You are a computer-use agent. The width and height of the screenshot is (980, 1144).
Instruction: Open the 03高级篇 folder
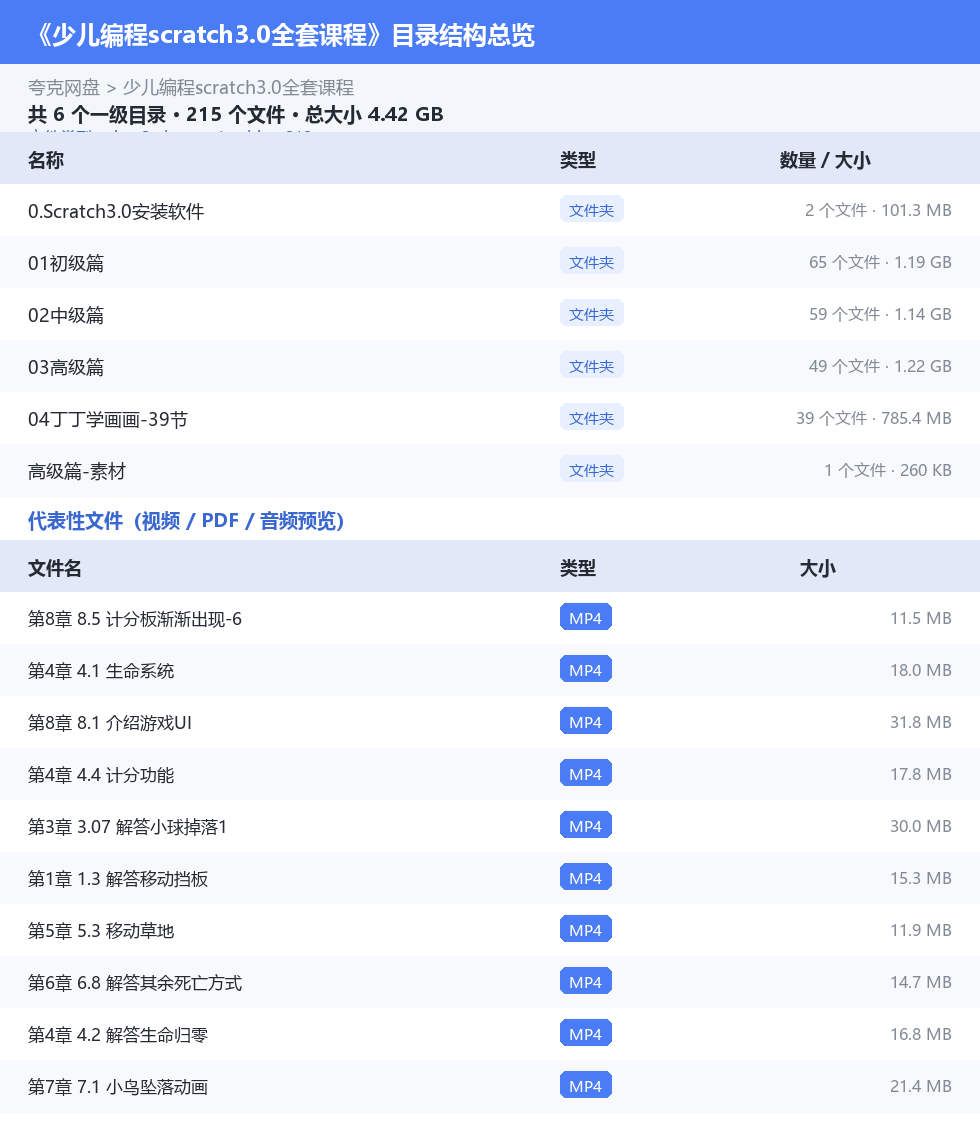(66, 367)
